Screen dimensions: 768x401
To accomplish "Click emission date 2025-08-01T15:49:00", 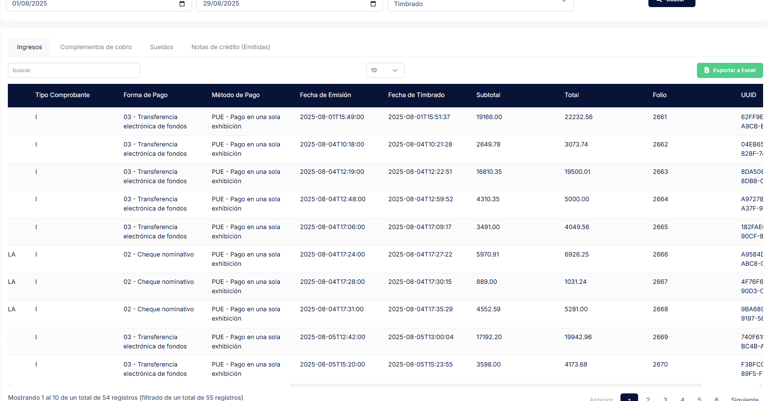I will tap(332, 117).
